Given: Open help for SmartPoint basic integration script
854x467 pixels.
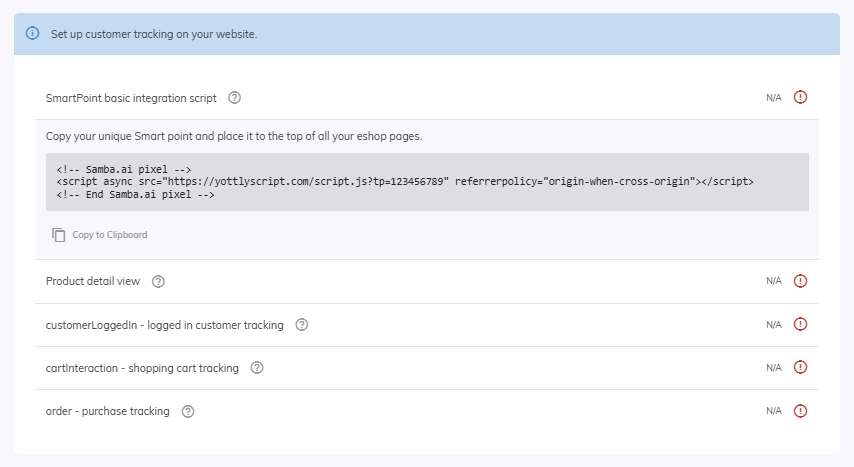Looking at the screenshot, I should coord(235,98).
